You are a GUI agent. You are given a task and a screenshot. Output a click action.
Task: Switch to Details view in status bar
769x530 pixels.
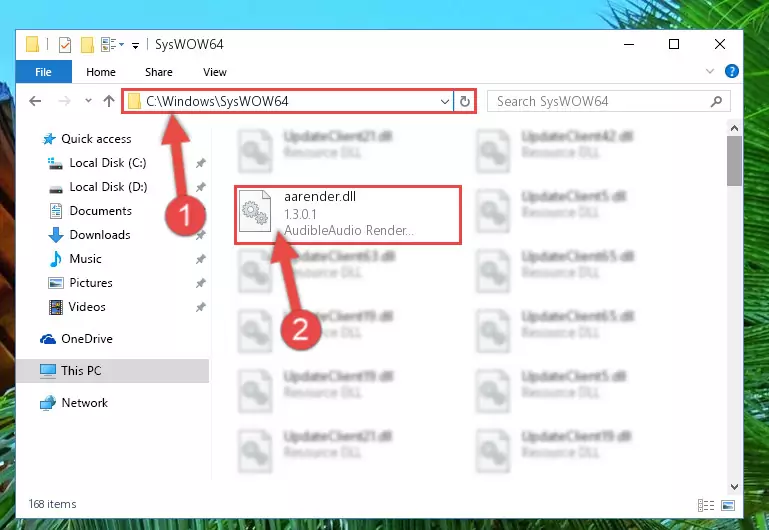coord(706,505)
